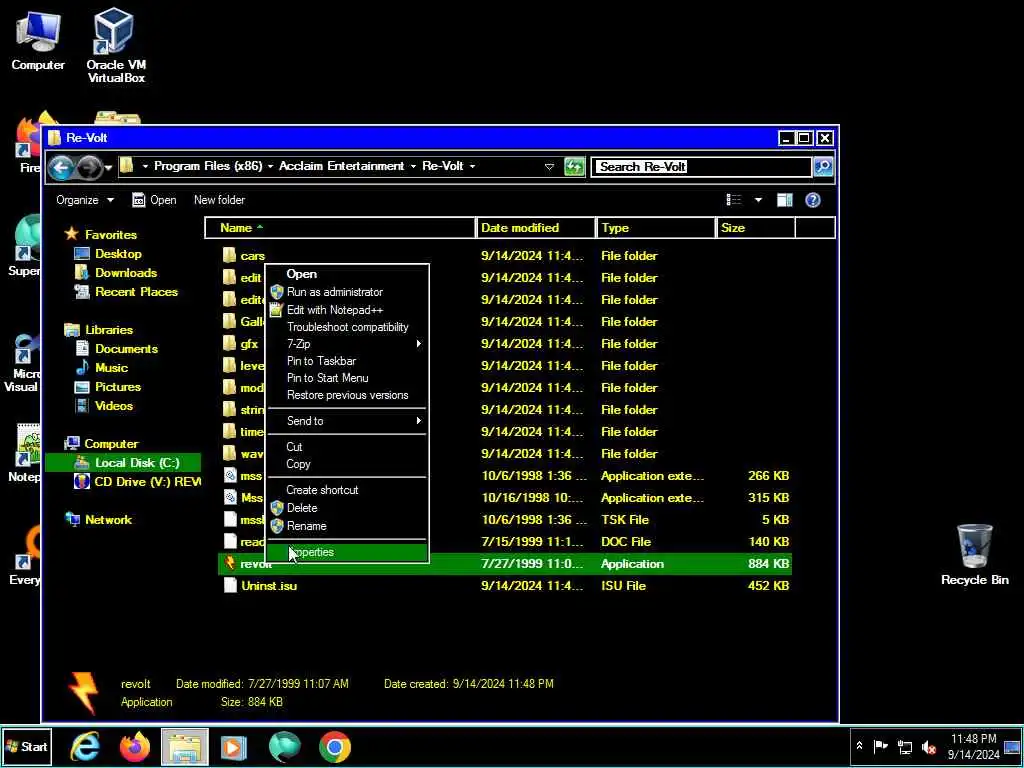Open the Recycle Bin on desktop
The height and width of the screenshot is (768, 1024).
[x=974, y=554]
